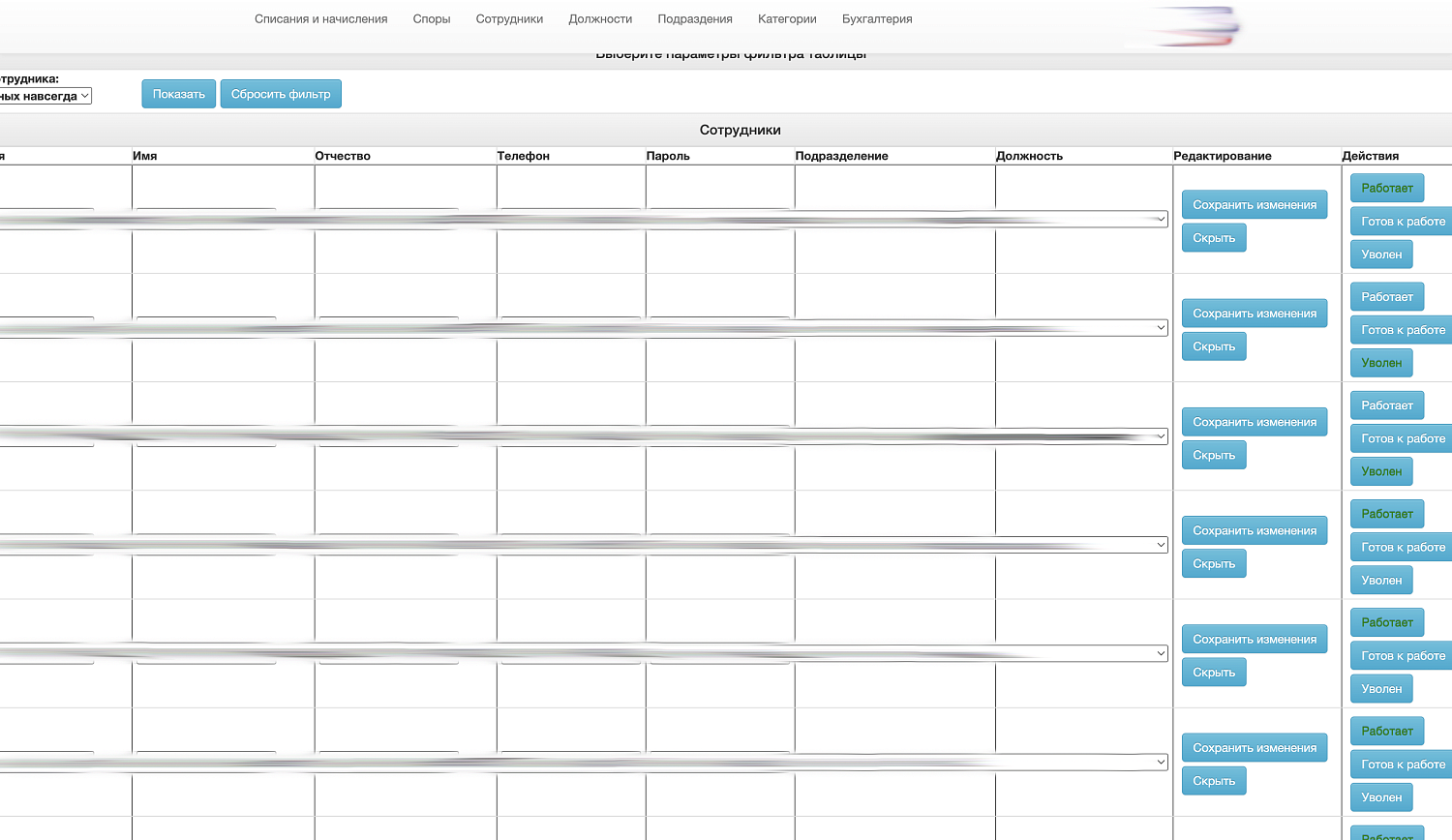Mark third employee as Уволен

1380,471
